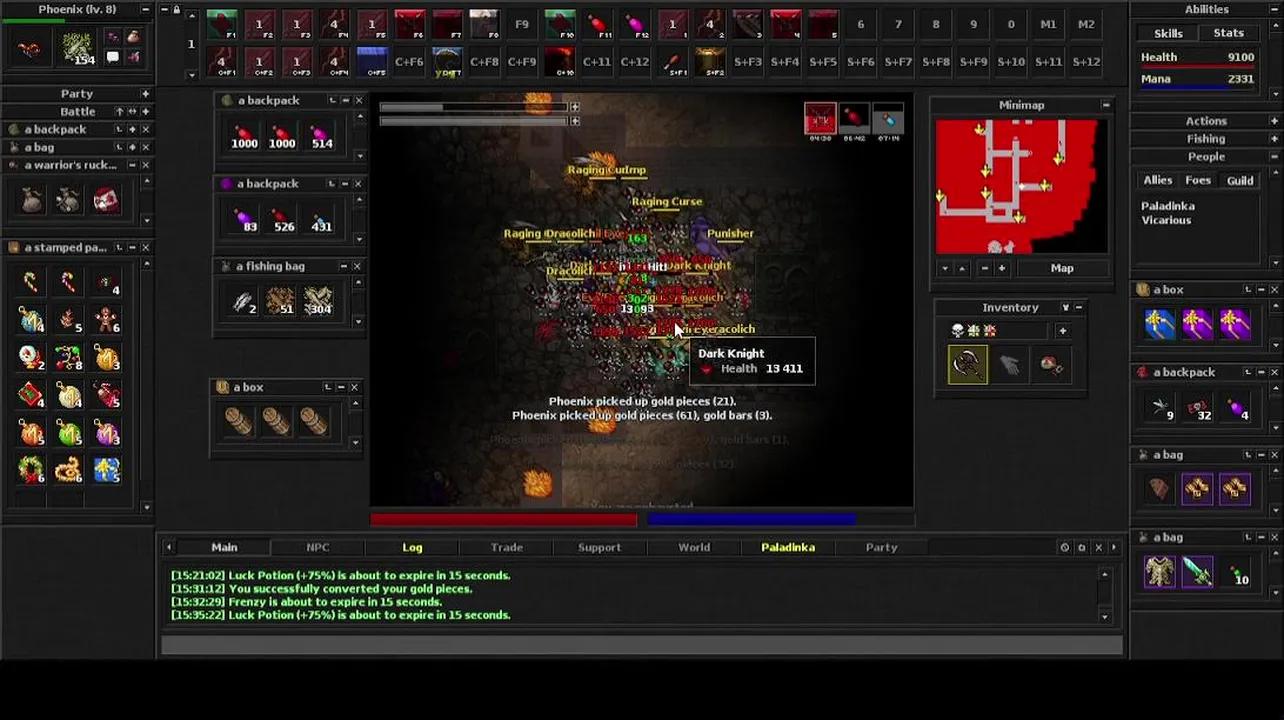Screen dimensions: 1284x720
Task: Switch People list to Allies
Action: click(x=1157, y=180)
